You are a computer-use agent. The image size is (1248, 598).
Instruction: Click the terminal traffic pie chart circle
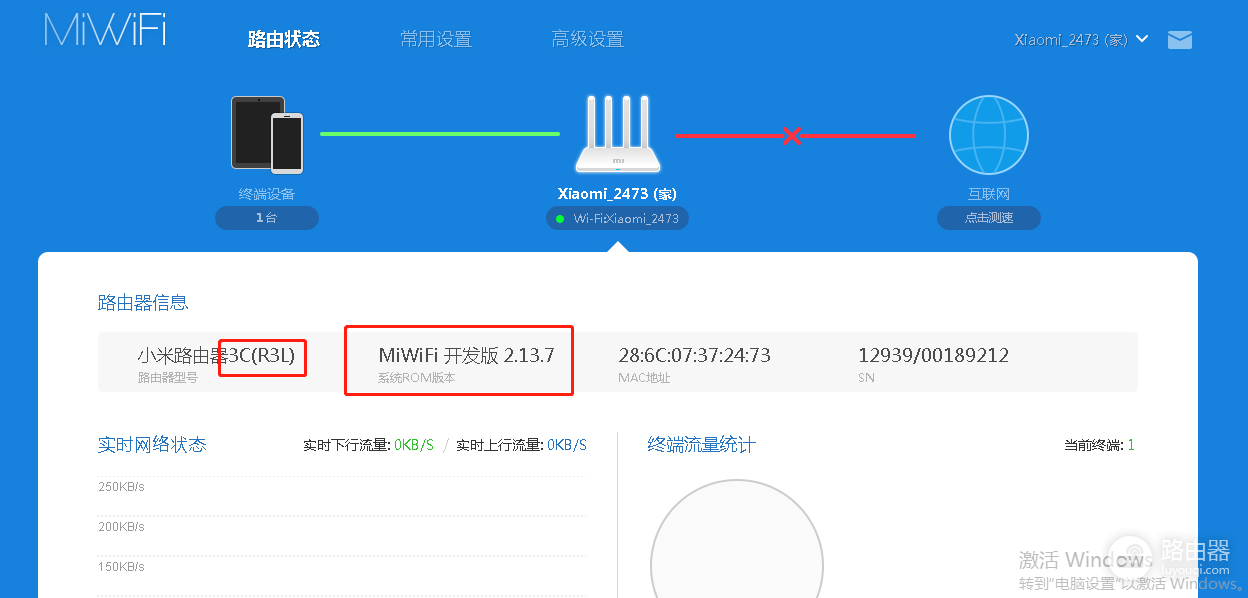pyautogui.click(x=737, y=539)
